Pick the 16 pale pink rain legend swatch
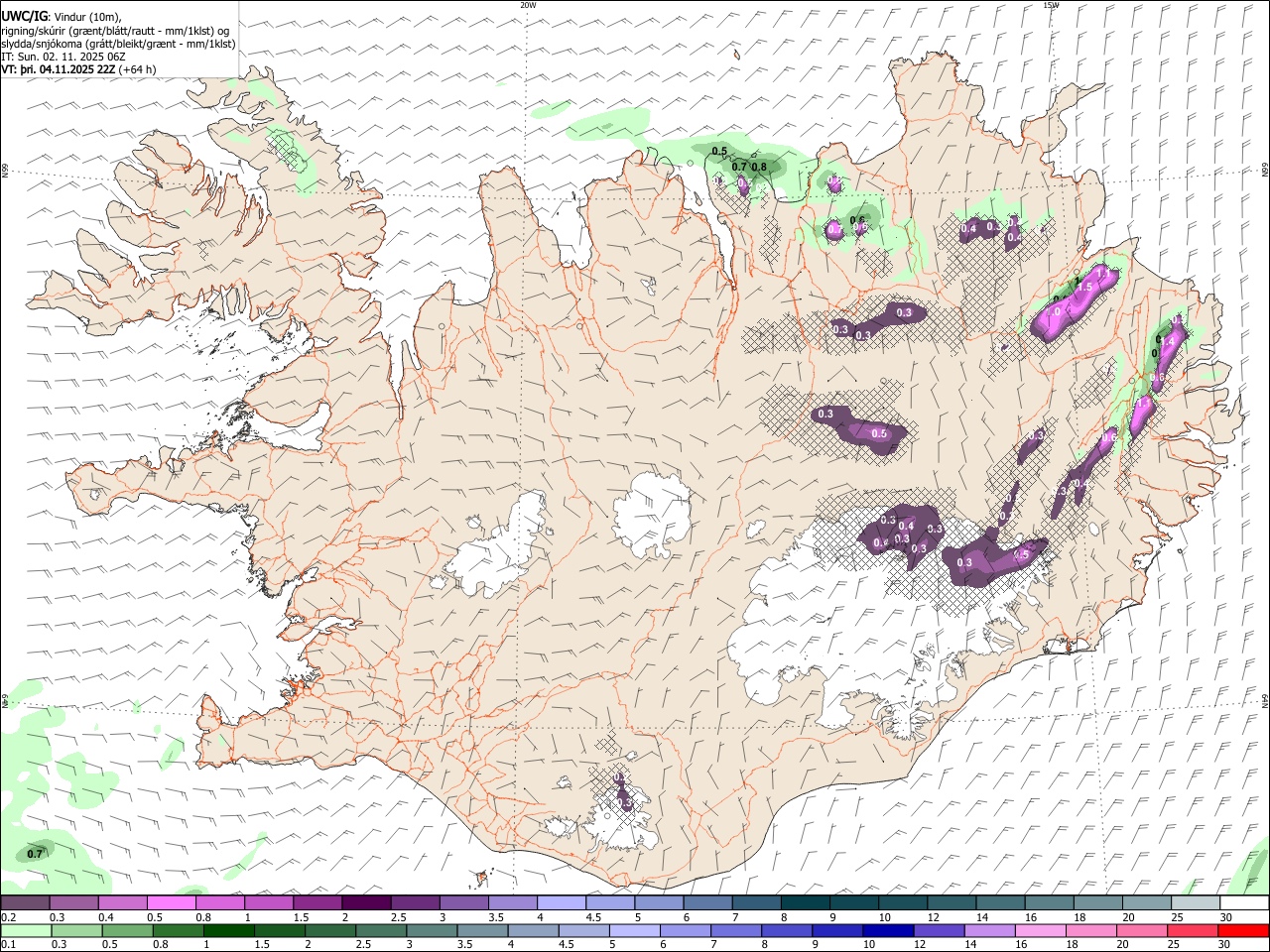This screenshot has width=1270, height=952. pos(1040,930)
